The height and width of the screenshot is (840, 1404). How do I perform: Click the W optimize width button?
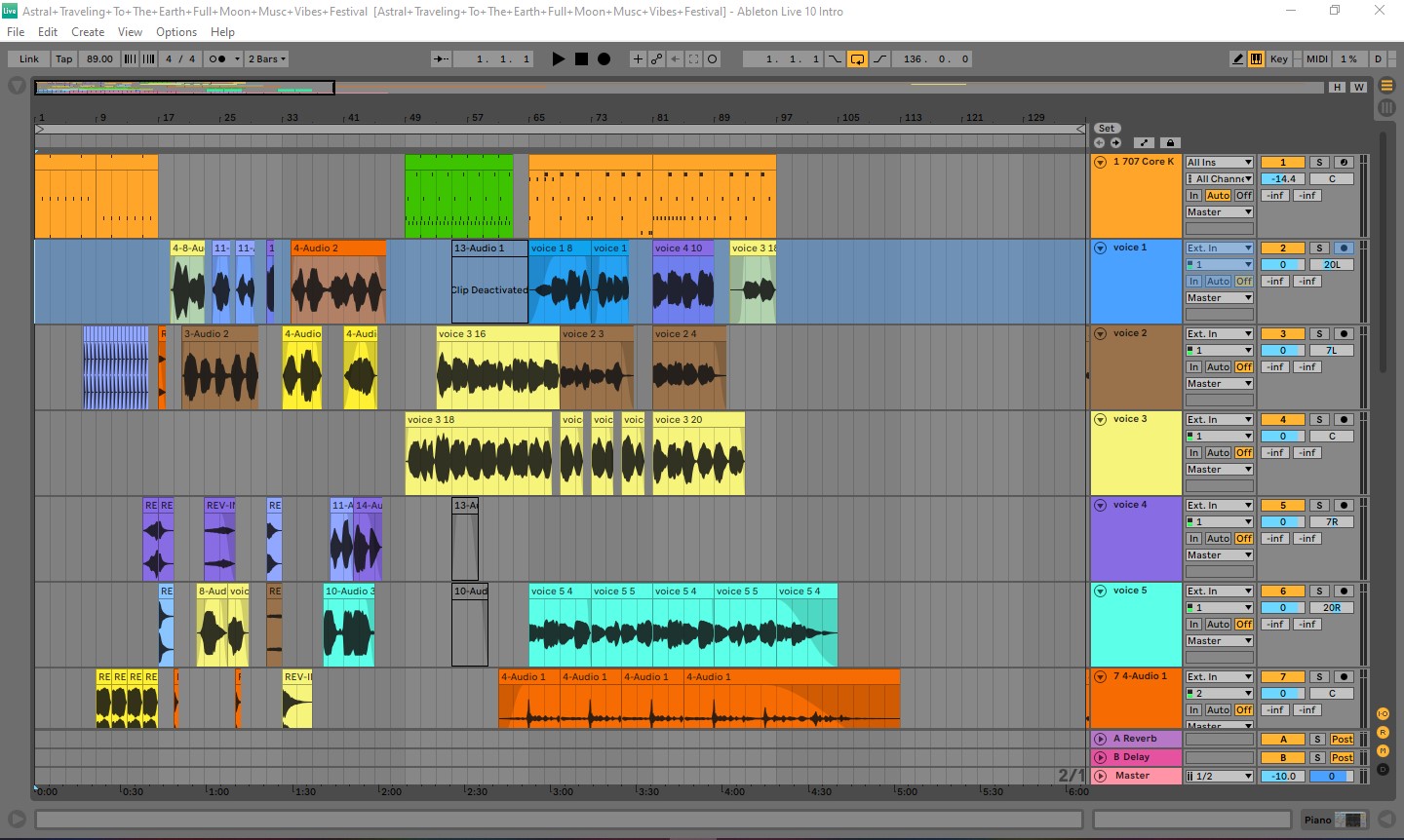(1358, 88)
